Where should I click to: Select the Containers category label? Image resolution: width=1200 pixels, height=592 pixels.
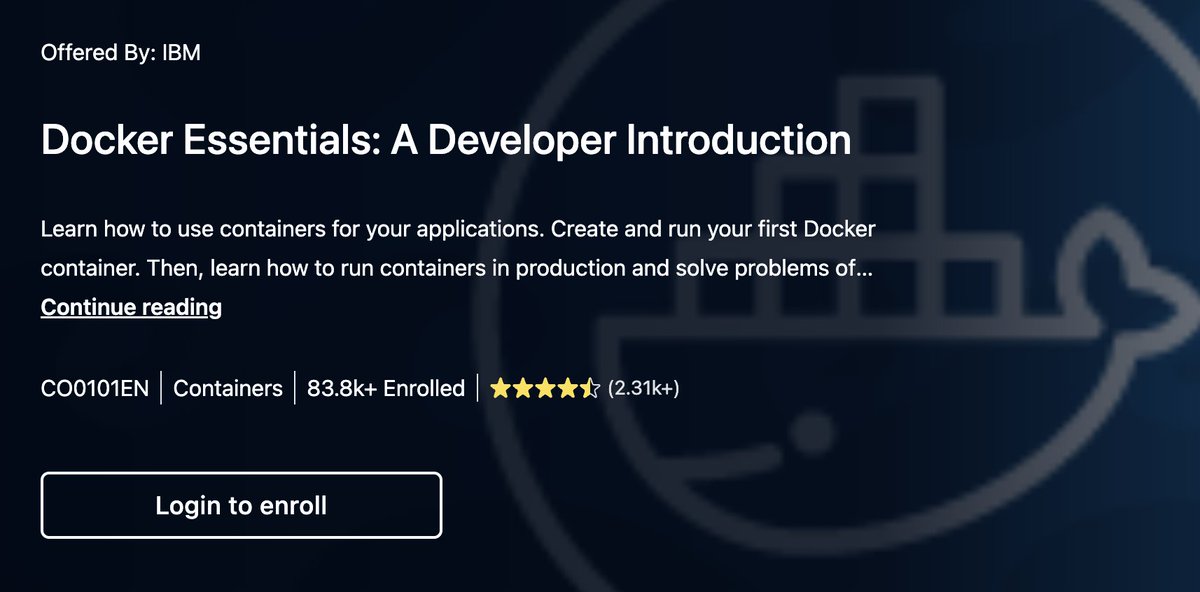pos(227,387)
